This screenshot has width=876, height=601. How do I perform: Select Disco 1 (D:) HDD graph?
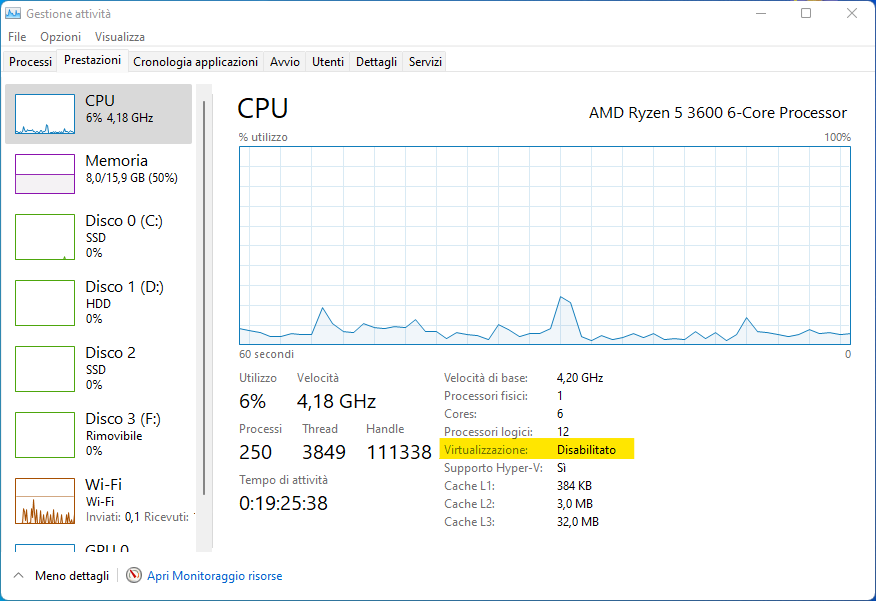click(45, 302)
